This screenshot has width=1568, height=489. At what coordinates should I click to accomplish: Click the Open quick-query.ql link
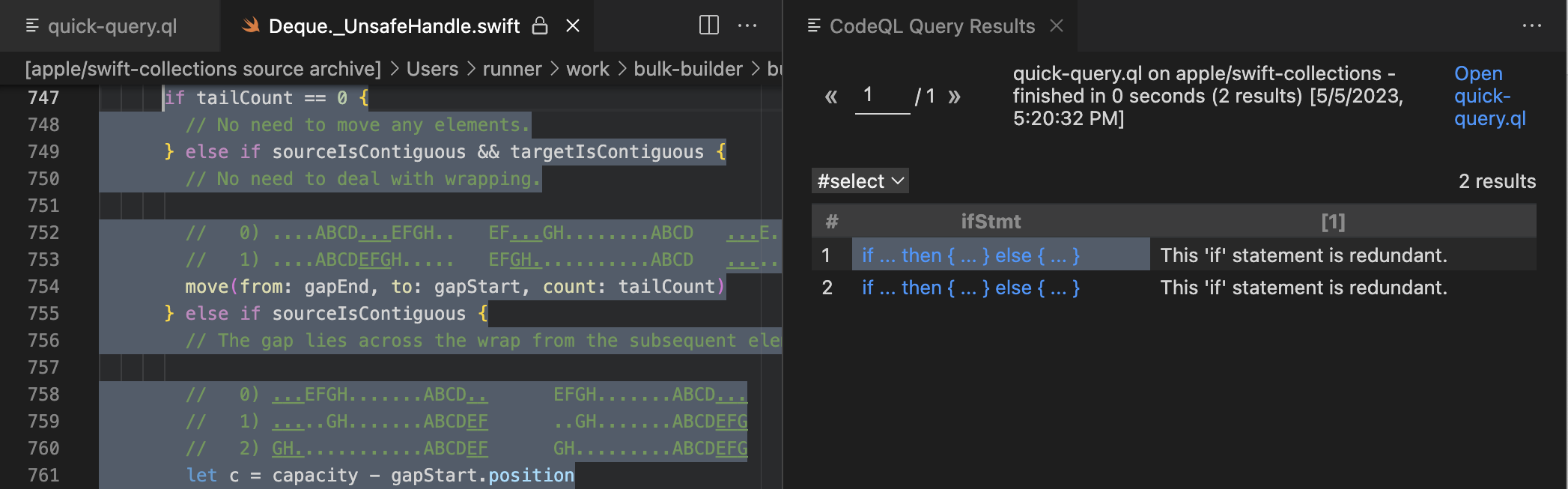point(1489,96)
